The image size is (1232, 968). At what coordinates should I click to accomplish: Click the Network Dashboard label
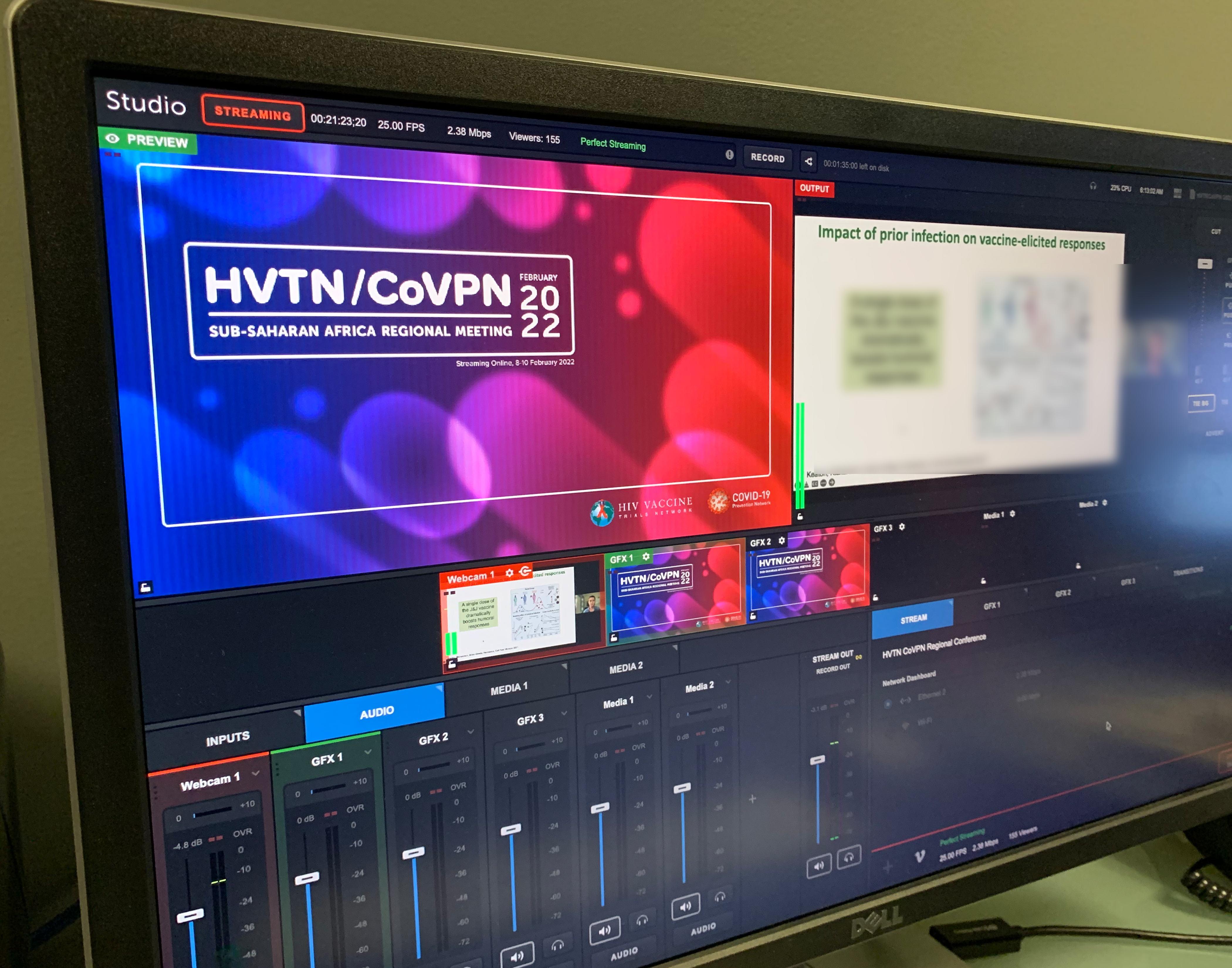point(908,678)
